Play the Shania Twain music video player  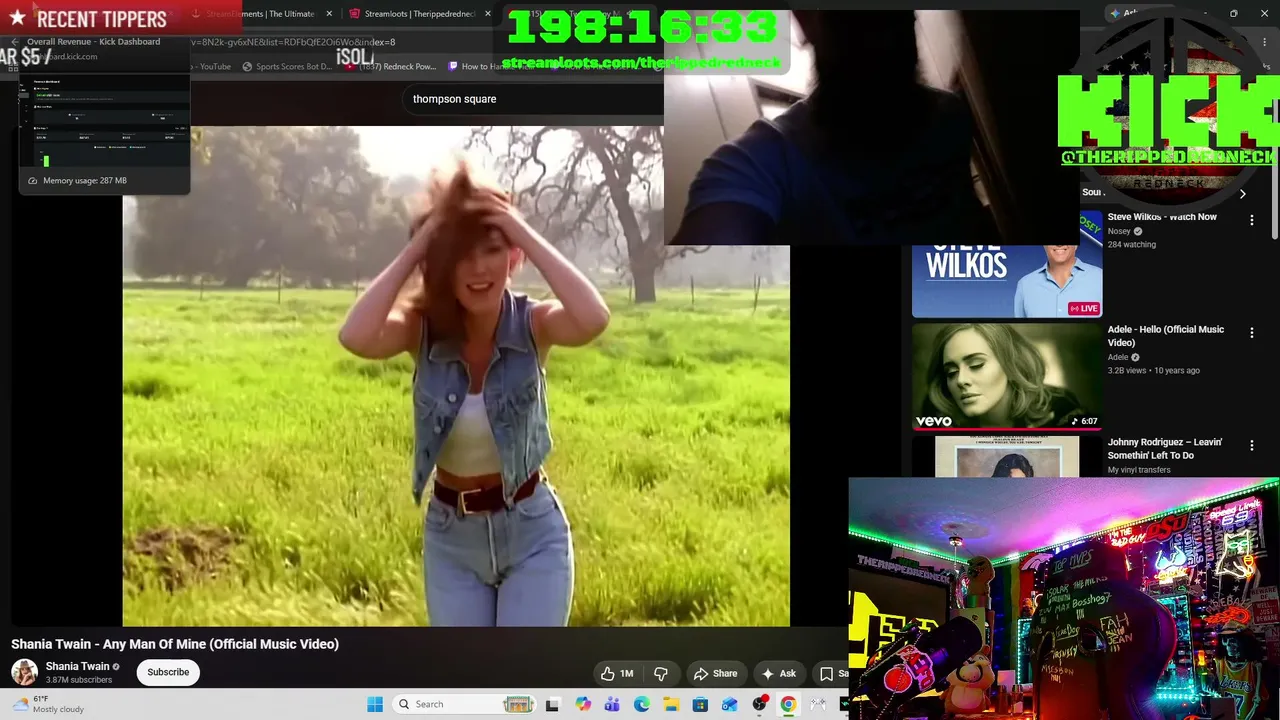(x=456, y=376)
